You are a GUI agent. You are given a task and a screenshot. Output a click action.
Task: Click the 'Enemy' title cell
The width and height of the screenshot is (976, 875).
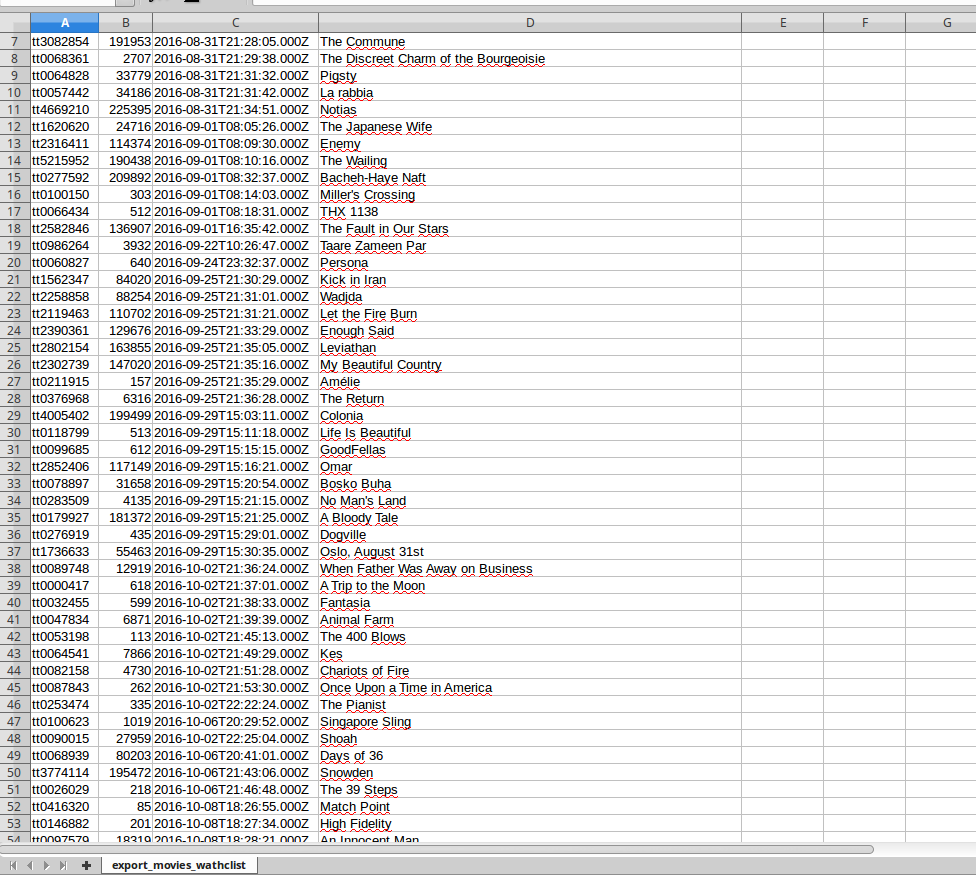tap(530, 144)
